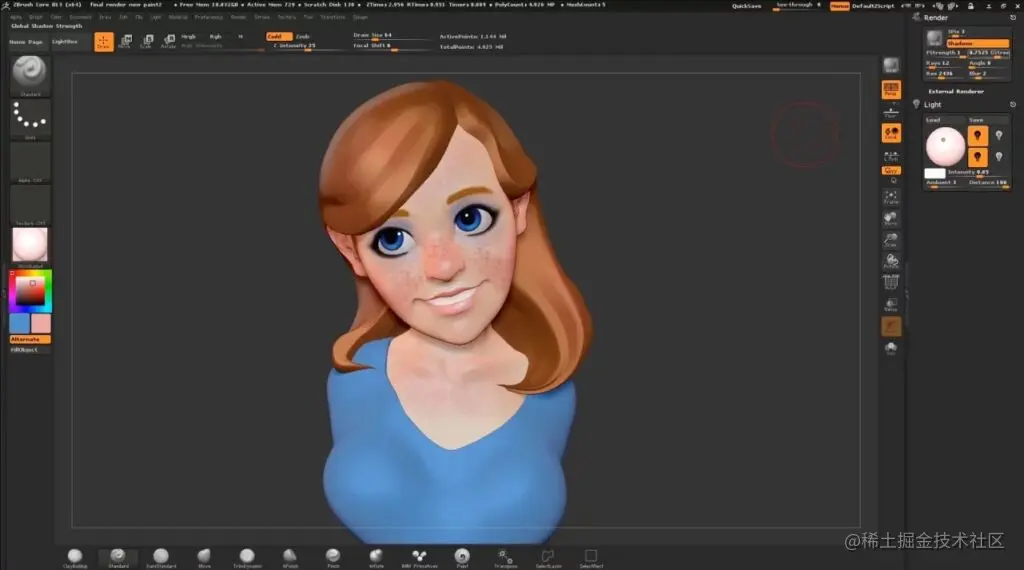Collapse the Render panel header
The height and width of the screenshot is (570, 1024).
tap(935, 18)
